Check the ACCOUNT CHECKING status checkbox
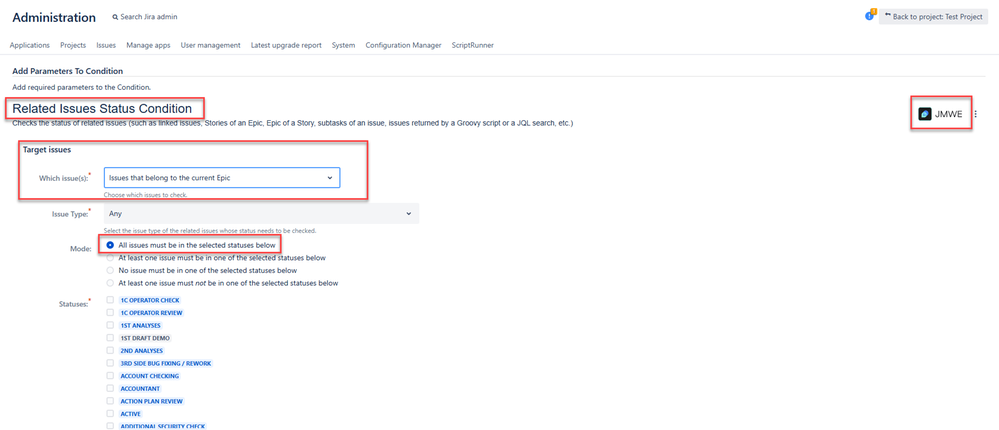Viewport: 999px width, 430px height. pyautogui.click(x=110, y=376)
